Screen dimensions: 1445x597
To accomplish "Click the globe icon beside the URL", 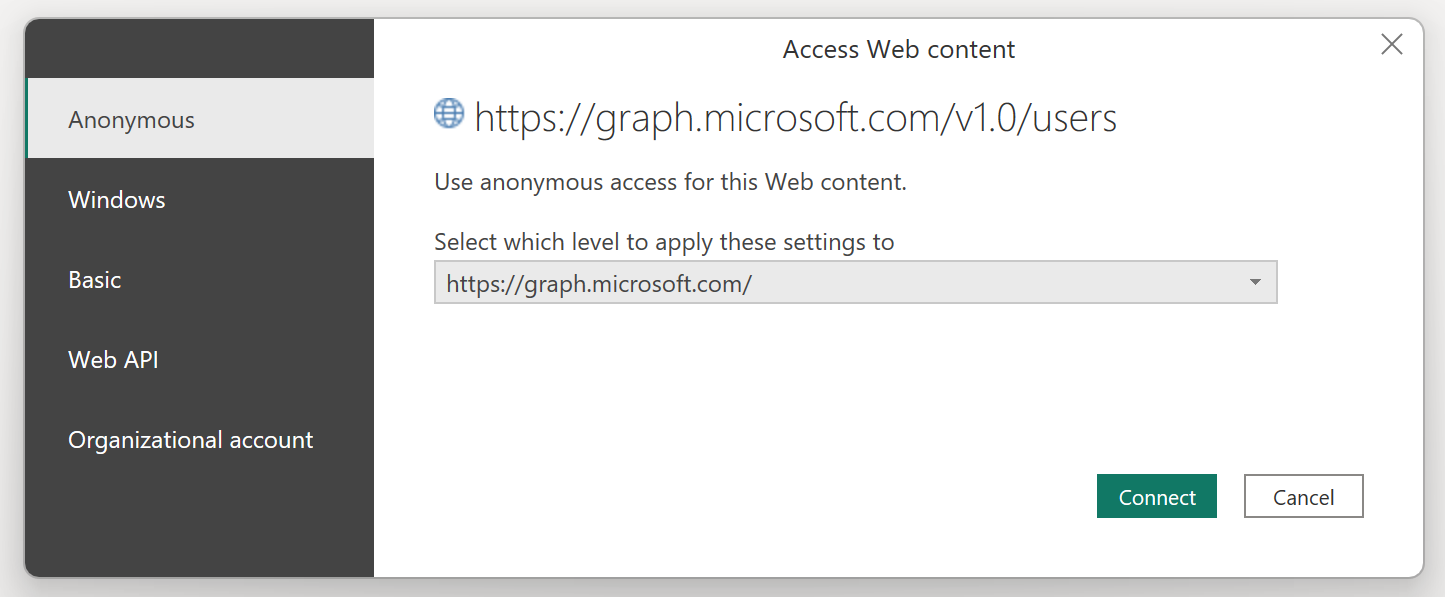I will [x=449, y=115].
